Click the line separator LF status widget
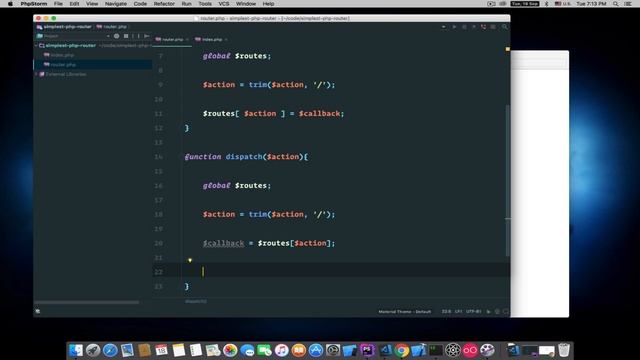 coord(458,311)
